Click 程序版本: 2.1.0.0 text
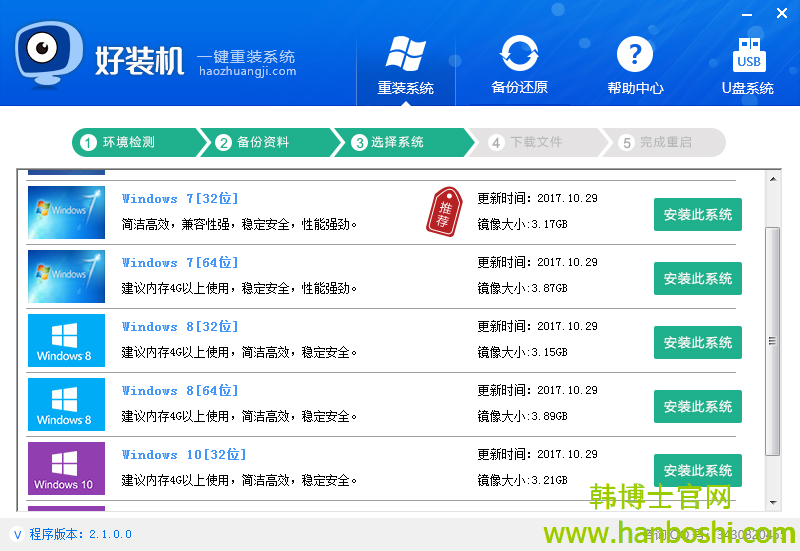Image resolution: width=800 pixels, height=551 pixels. (x=81, y=534)
